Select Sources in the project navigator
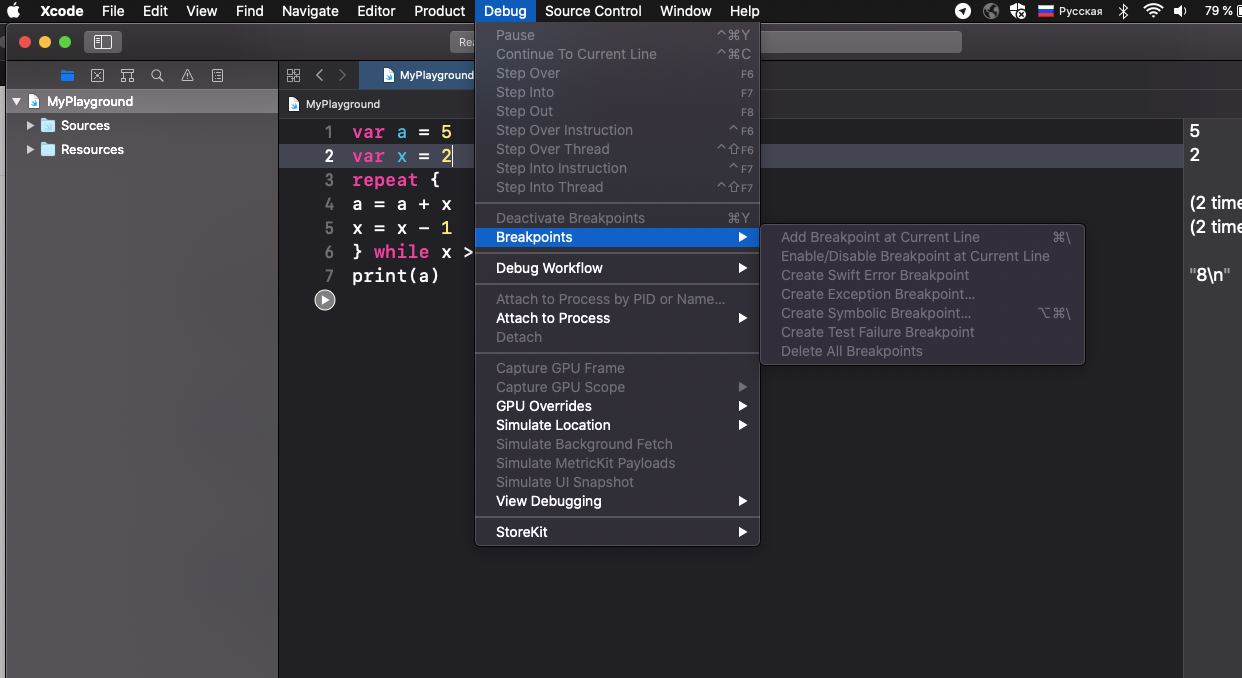The width and height of the screenshot is (1242, 678). pos(85,125)
